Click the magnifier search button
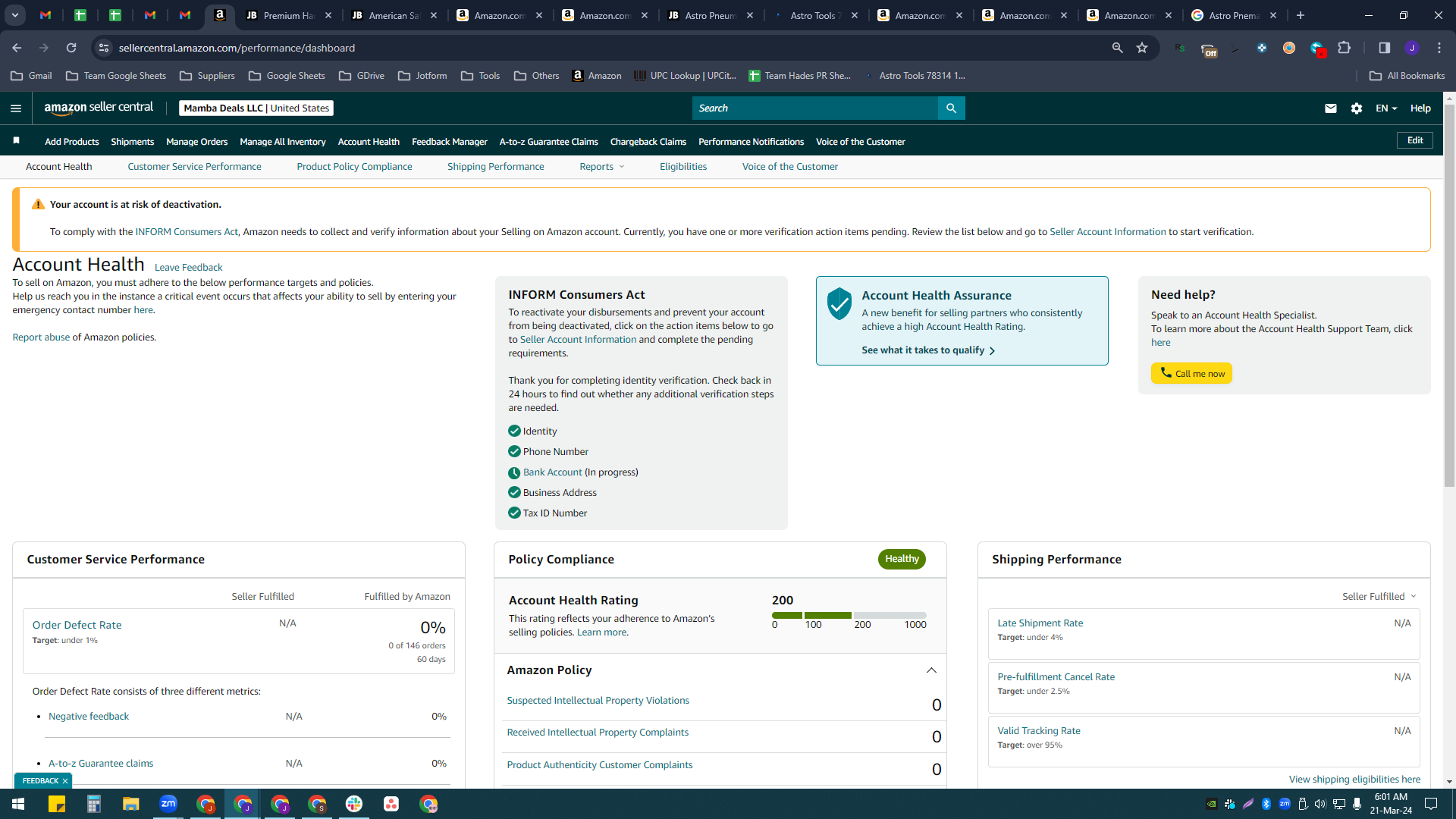The image size is (1456, 819). pos(951,108)
